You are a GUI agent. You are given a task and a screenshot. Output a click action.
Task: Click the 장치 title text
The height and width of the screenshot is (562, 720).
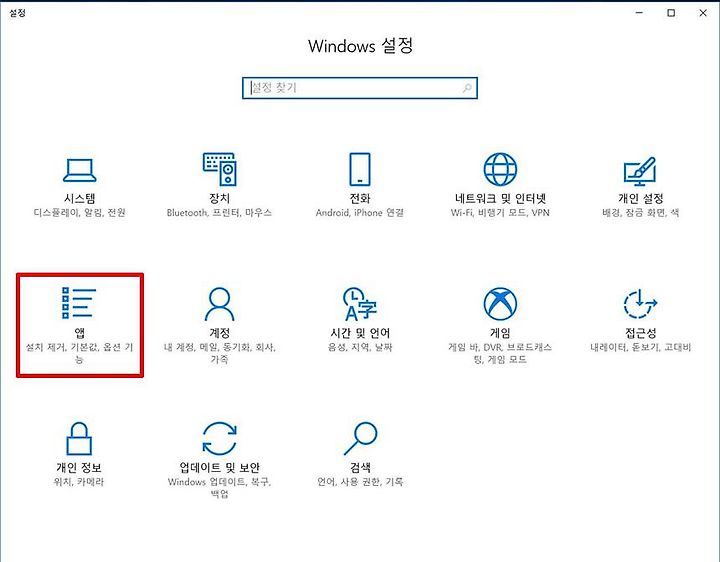[x=219, y=198]
